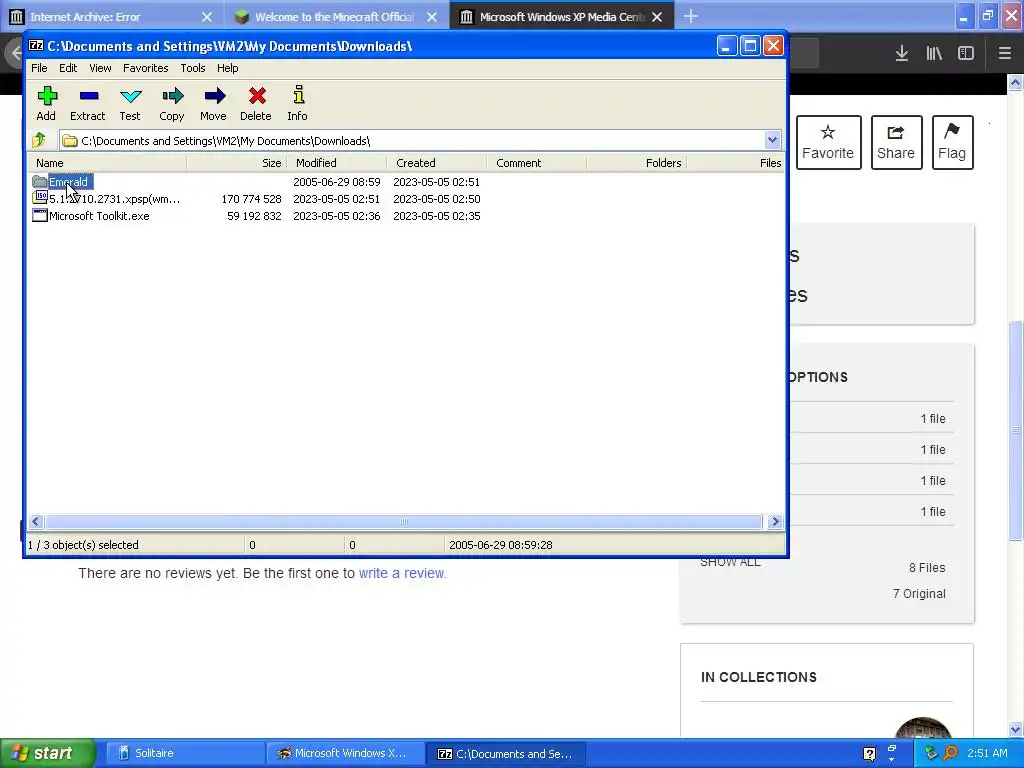1024x768 pixels.
Task: Click the horizontal scrollbar thumb in the file list
Action: pyautogui.click(x=404, y=521)
